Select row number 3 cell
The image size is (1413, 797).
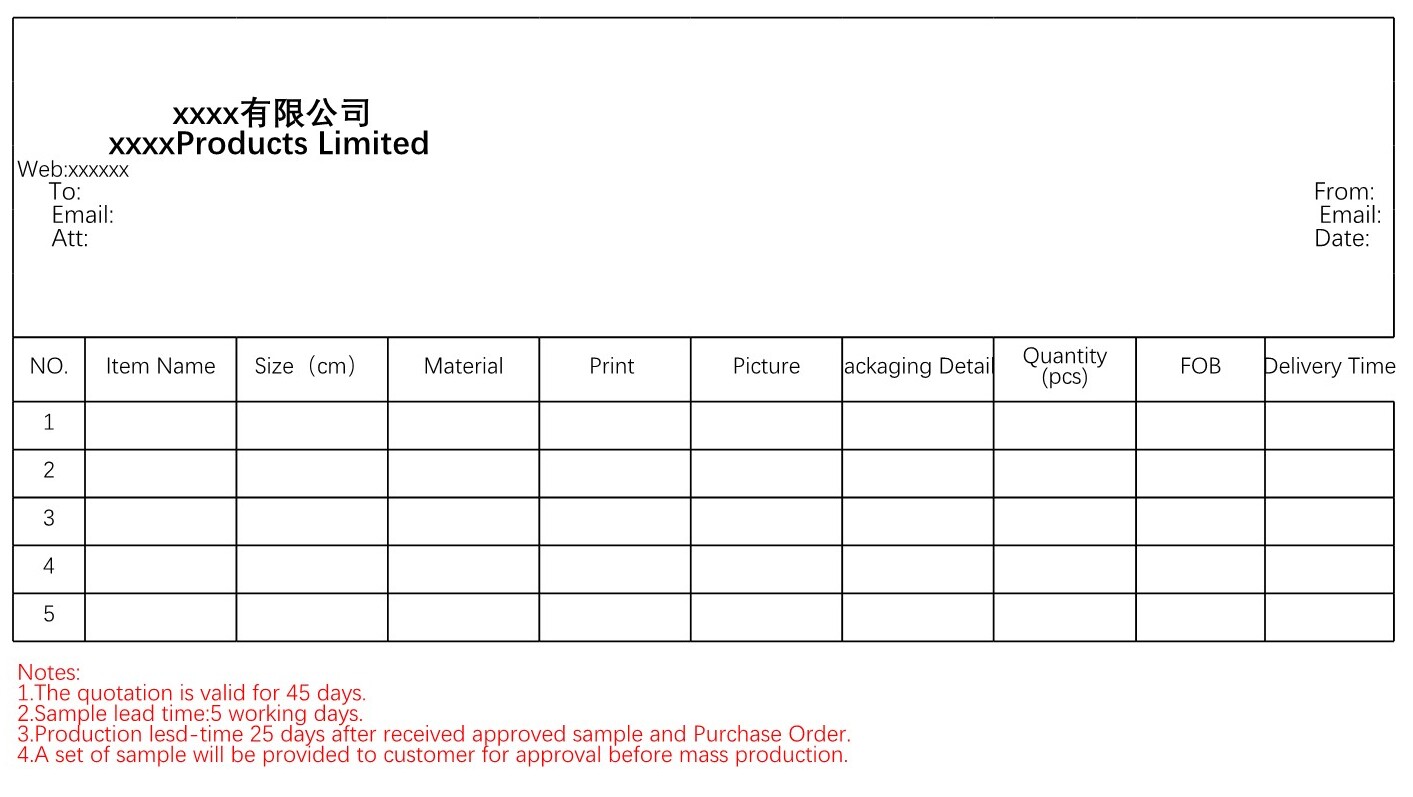tap(48, 519)
